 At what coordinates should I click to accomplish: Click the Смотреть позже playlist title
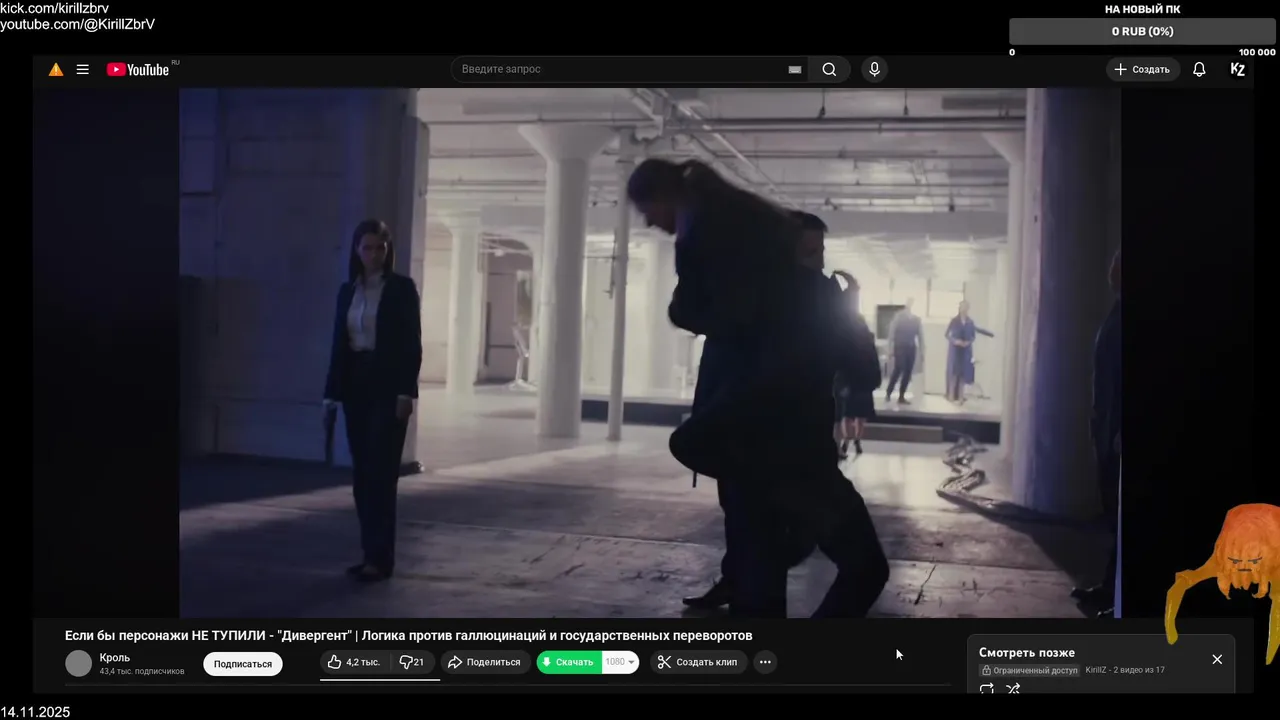click(x=1027, y=653)
